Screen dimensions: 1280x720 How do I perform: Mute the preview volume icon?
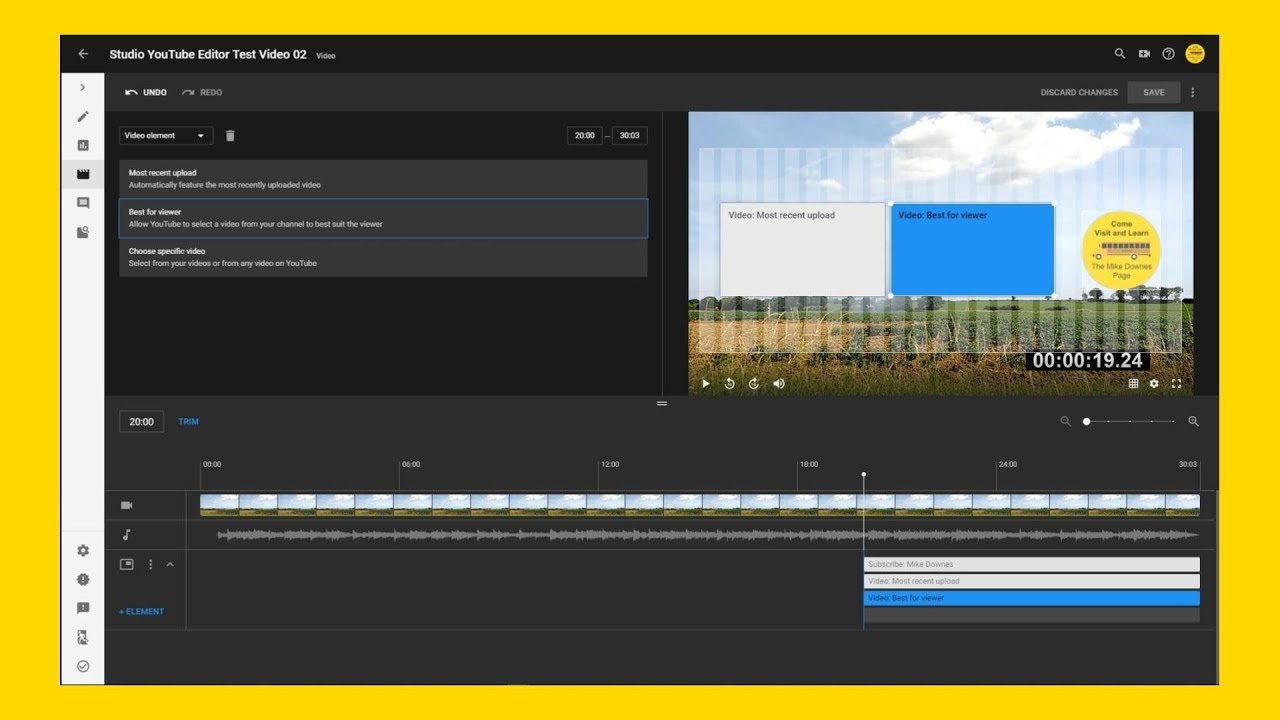pos(779,383)
